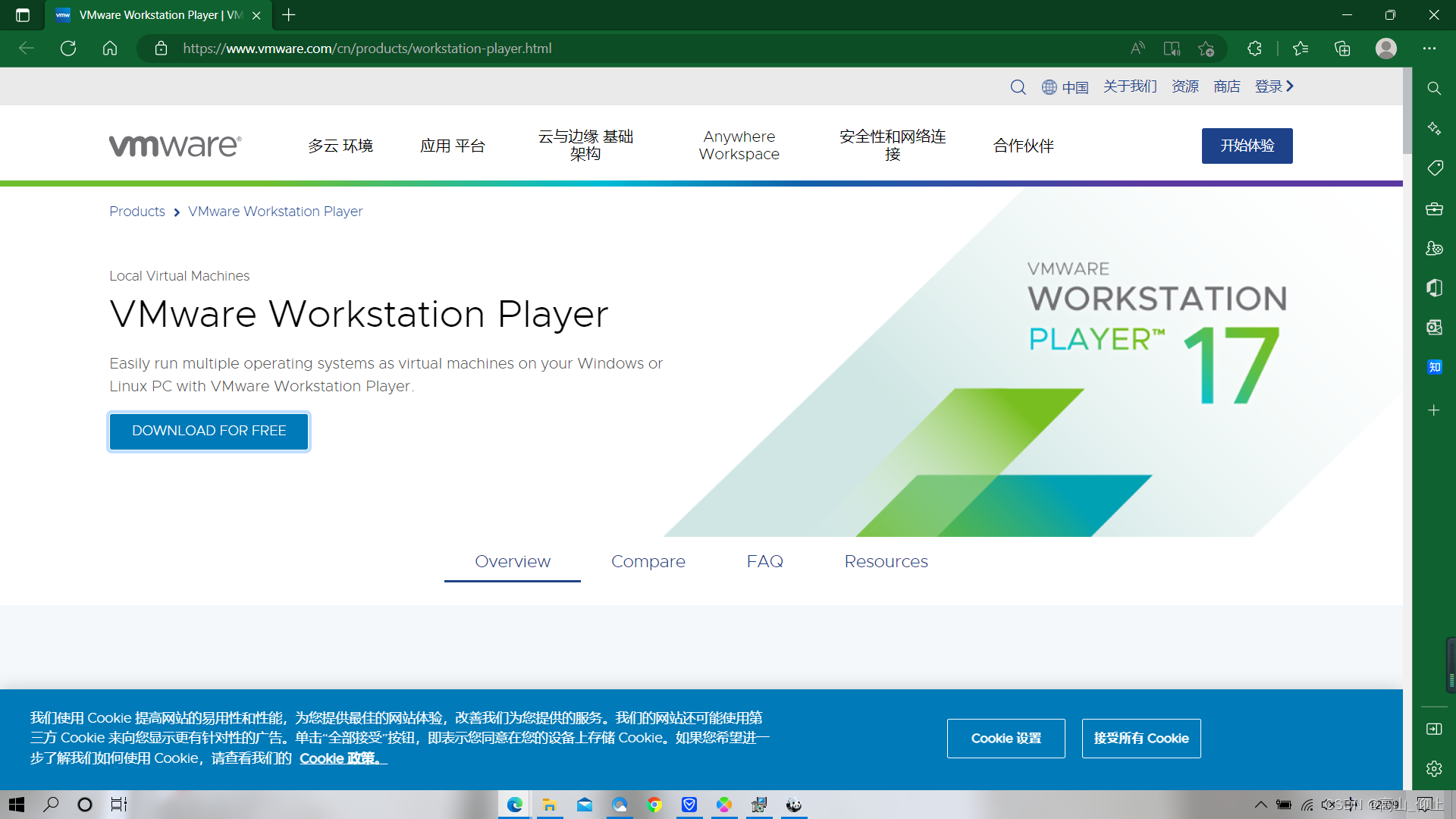Close the VMware Workstation Player tab
The width and height of the screenshot is (1456, 819).
[x=256, y=15]
